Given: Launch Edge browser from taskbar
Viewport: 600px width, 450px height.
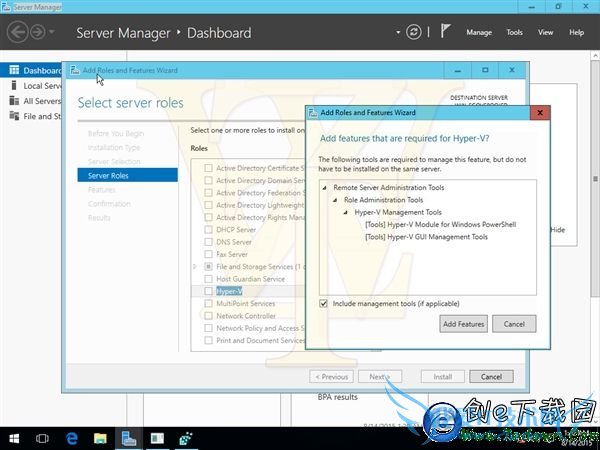Looking at the screenshot, I should pyautogui.click(x=72, y=439).
